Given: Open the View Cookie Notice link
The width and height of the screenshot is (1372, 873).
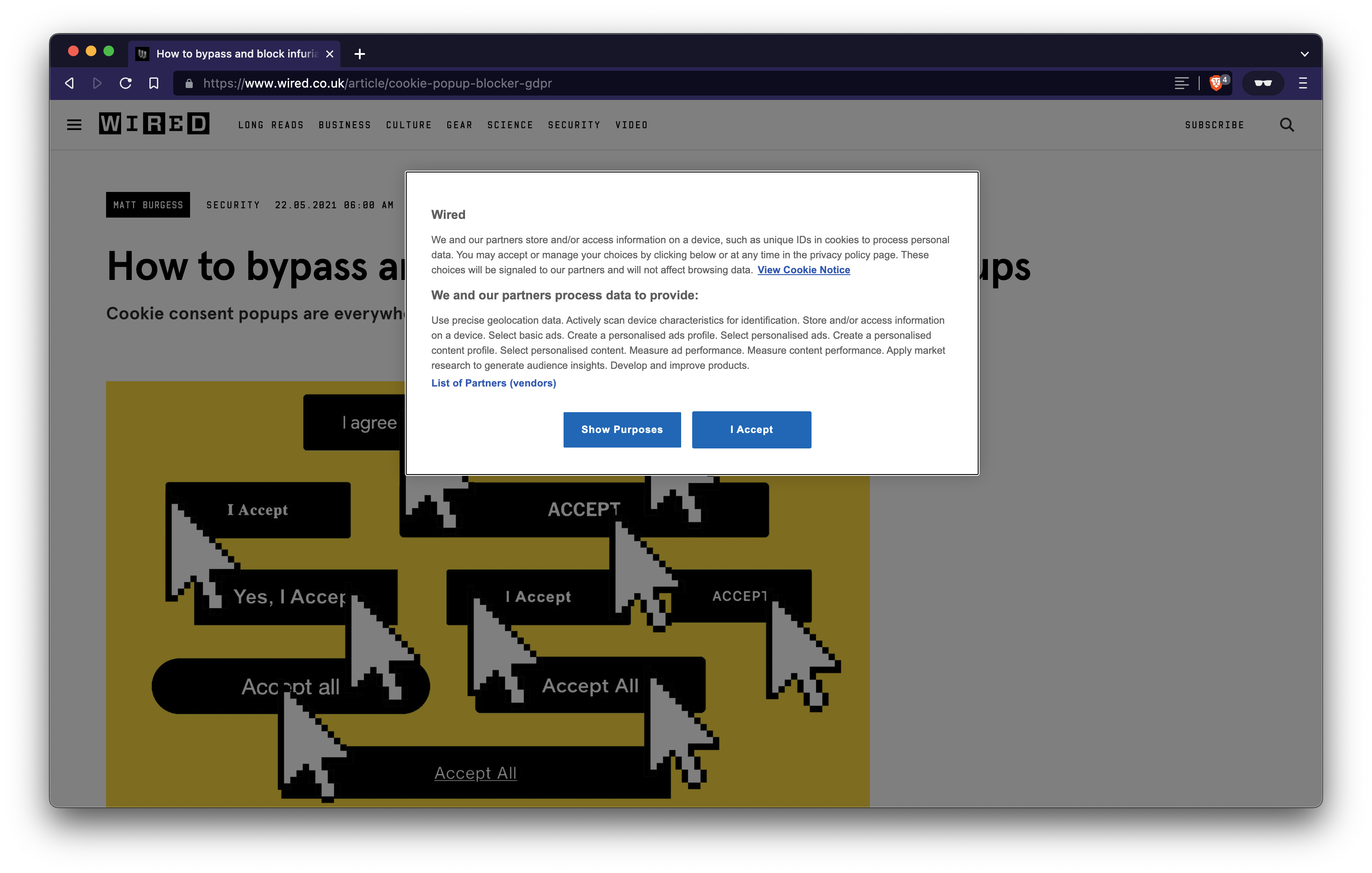Looking at the screenshot, I should pos(804,270).
